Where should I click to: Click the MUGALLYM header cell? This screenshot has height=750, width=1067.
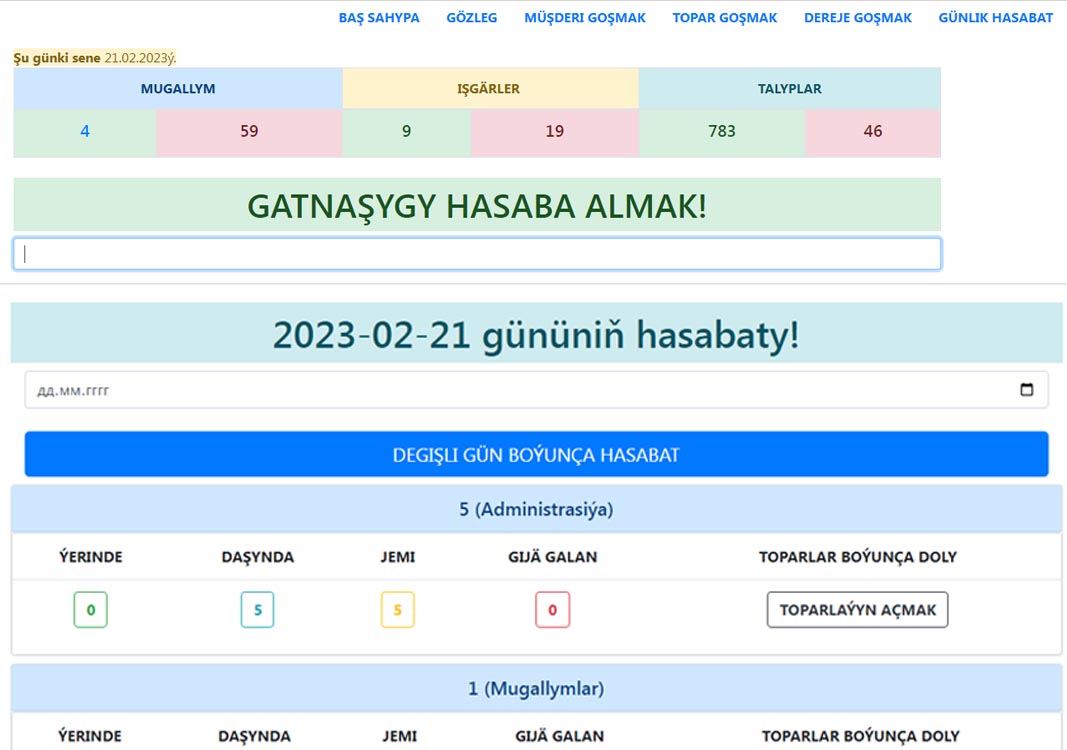[x=178, y=88]
